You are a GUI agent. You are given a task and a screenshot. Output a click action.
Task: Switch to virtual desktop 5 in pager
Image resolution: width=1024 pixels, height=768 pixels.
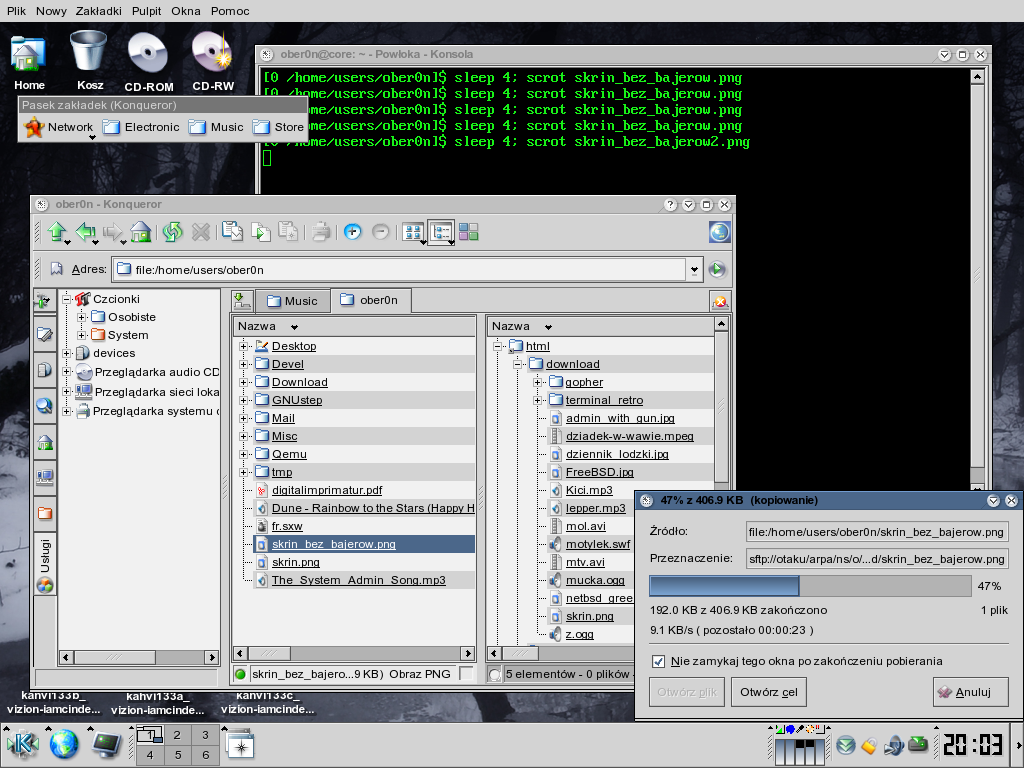click(177, 754)
